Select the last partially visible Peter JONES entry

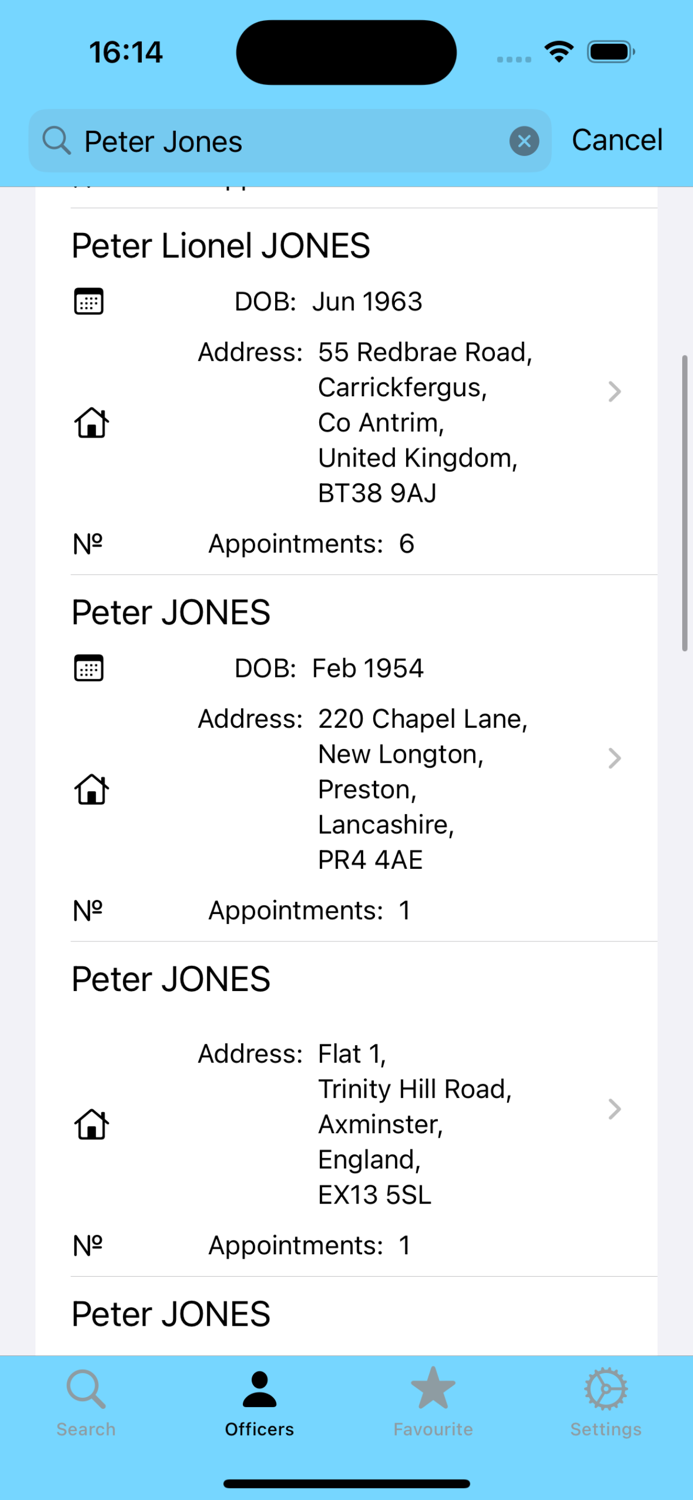[346, 1316]
